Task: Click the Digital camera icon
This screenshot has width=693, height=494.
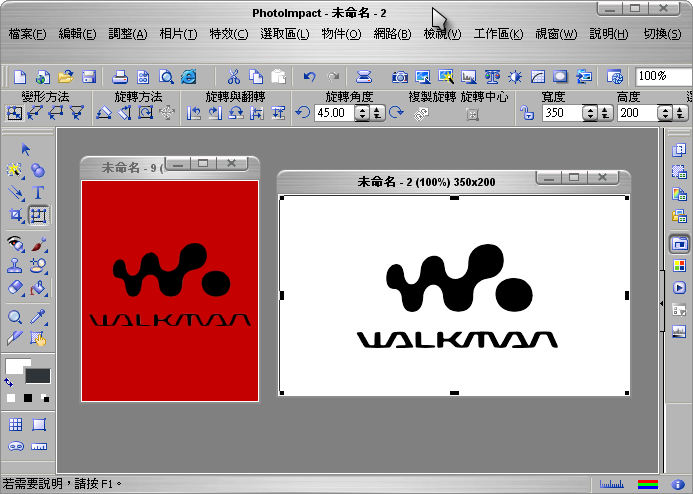Action: tap(400, 77)
